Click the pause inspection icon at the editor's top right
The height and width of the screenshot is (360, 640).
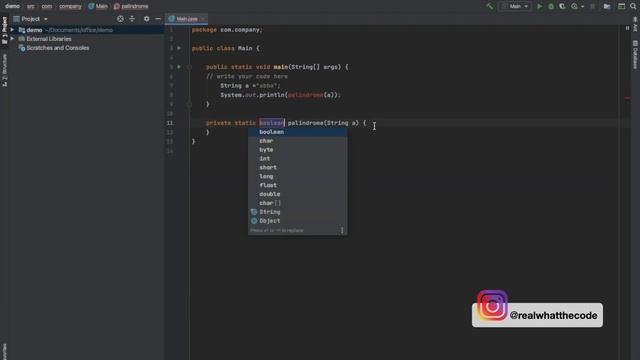click(x=627, y=28)
